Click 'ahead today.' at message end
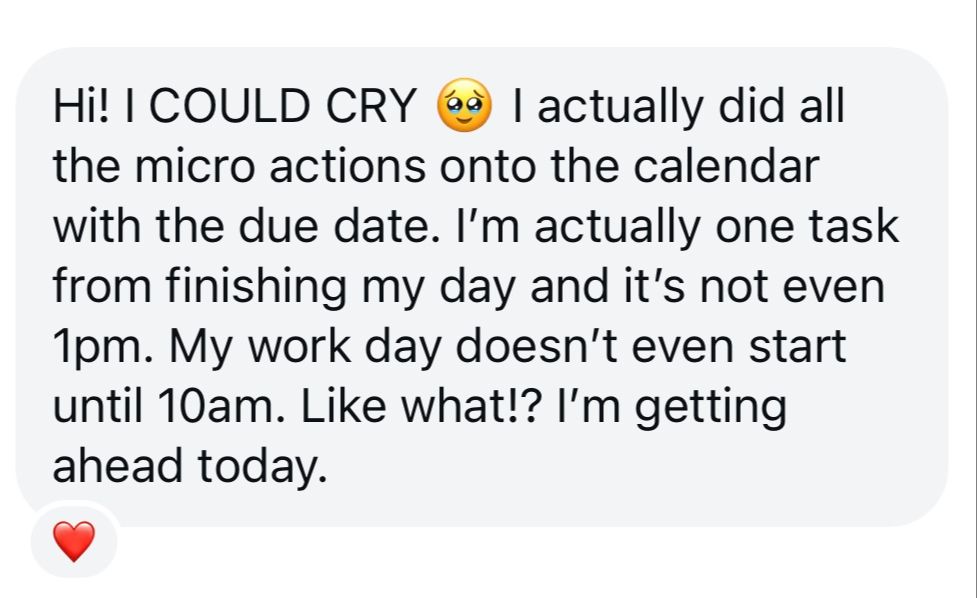Image resolution: width=977 pixels, height=598 pixels. coord(190,467)
